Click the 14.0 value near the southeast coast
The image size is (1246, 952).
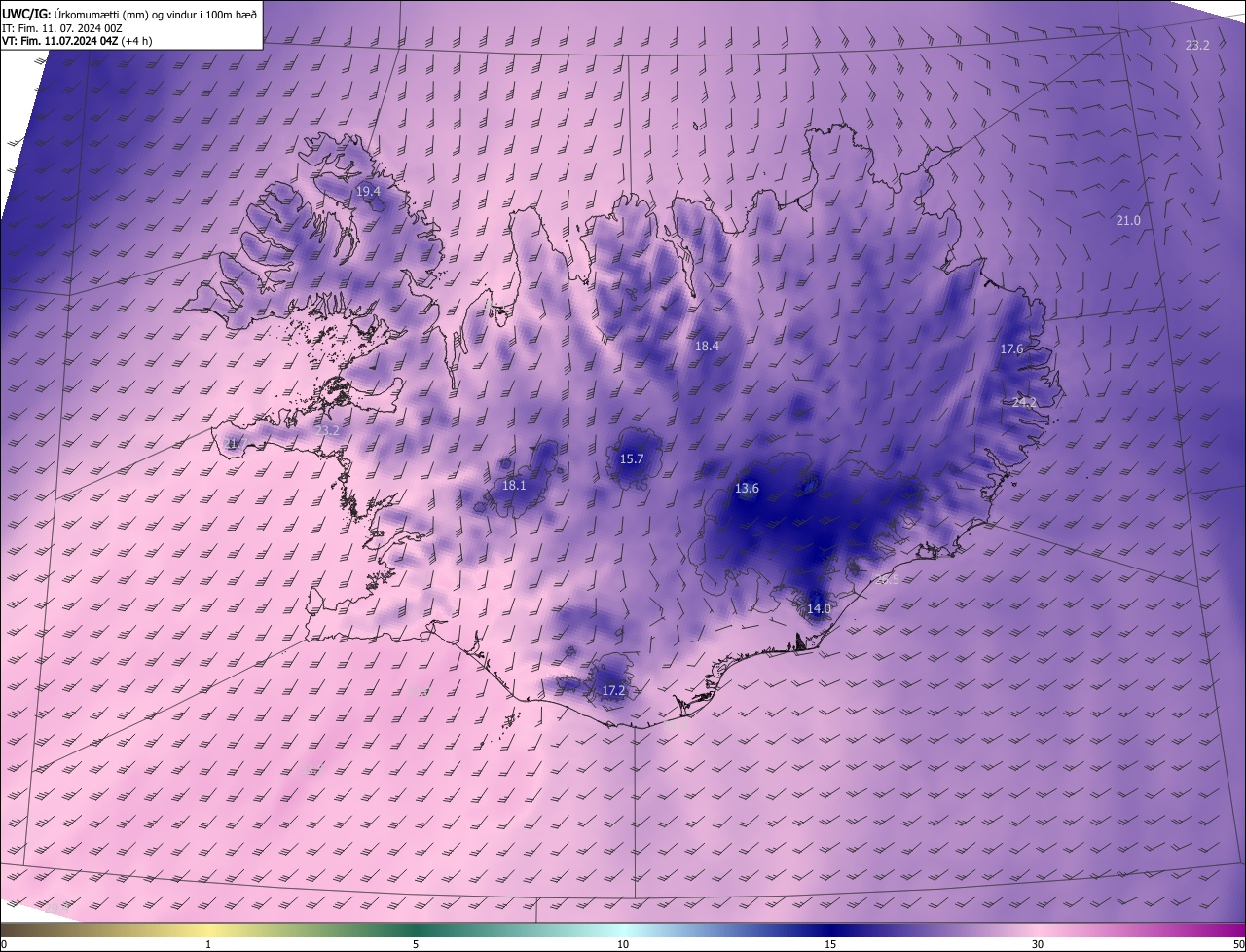[820, 609]
